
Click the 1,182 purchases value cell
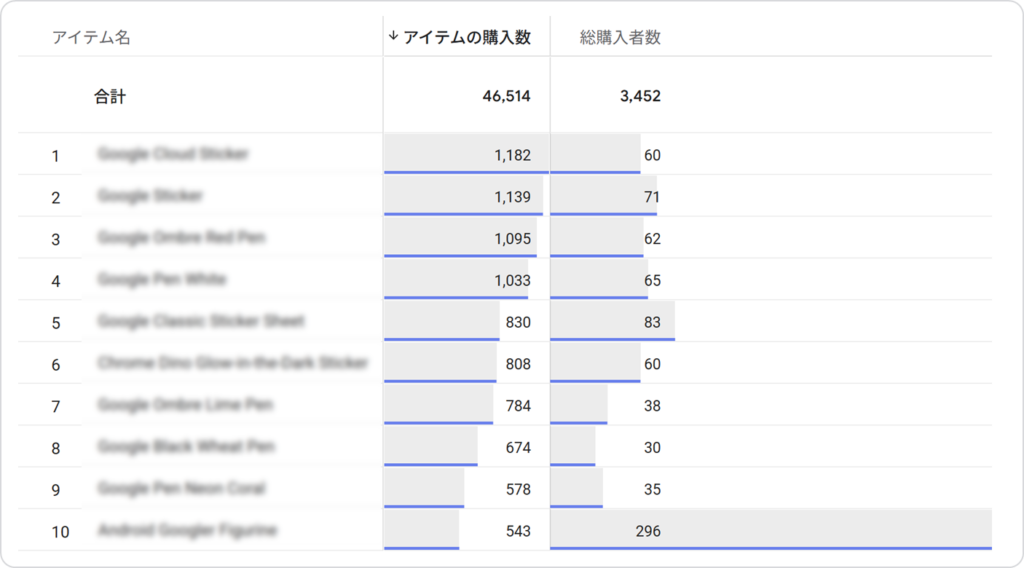[x=512, y=156]
